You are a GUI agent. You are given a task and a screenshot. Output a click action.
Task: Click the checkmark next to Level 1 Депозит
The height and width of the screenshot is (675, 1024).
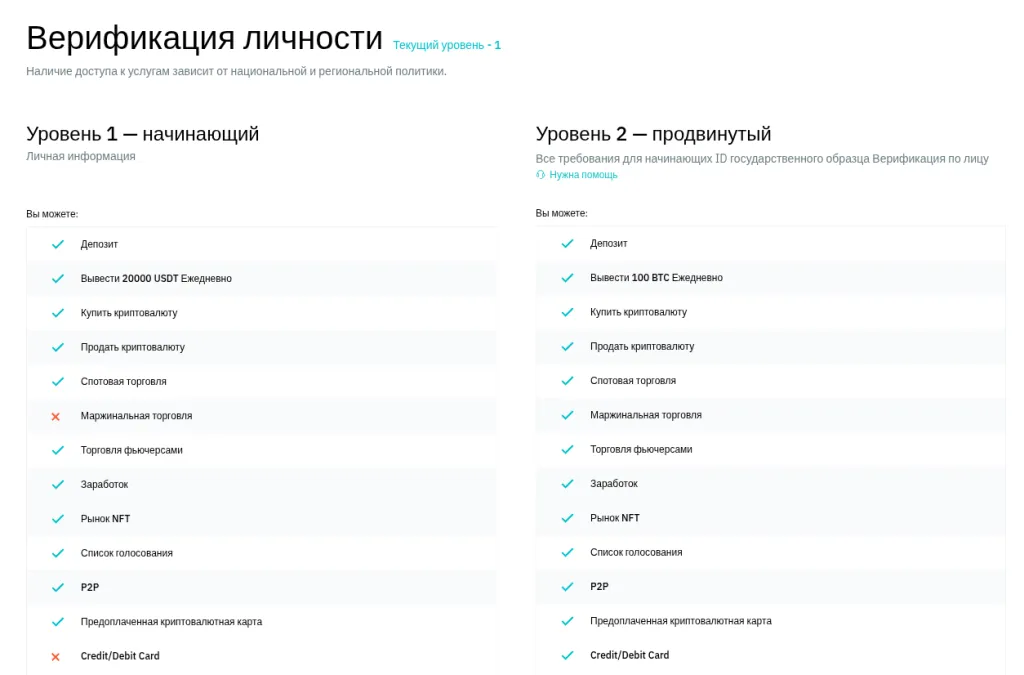coord(57,244)
